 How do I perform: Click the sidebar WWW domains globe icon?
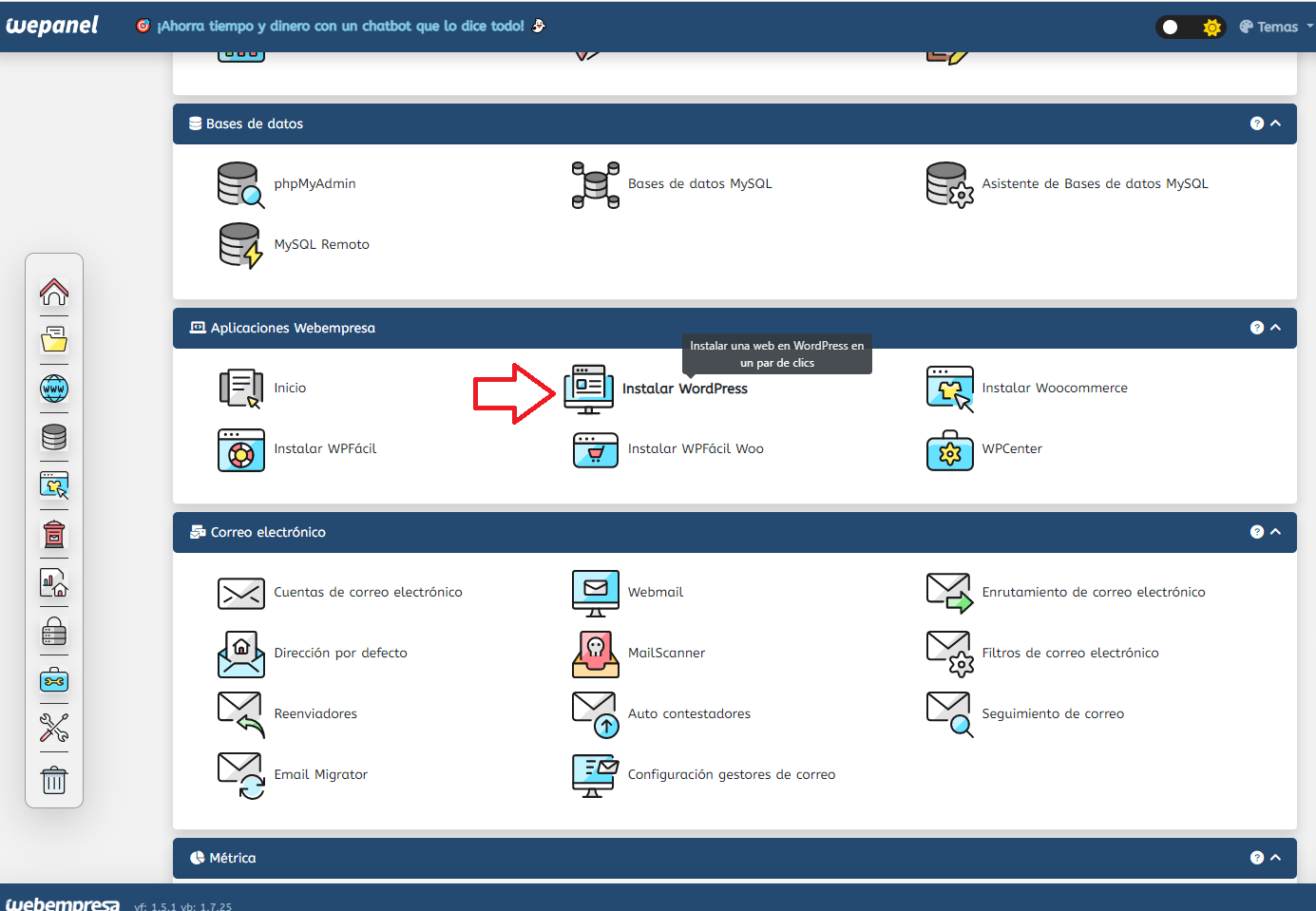tap(54, 389)
